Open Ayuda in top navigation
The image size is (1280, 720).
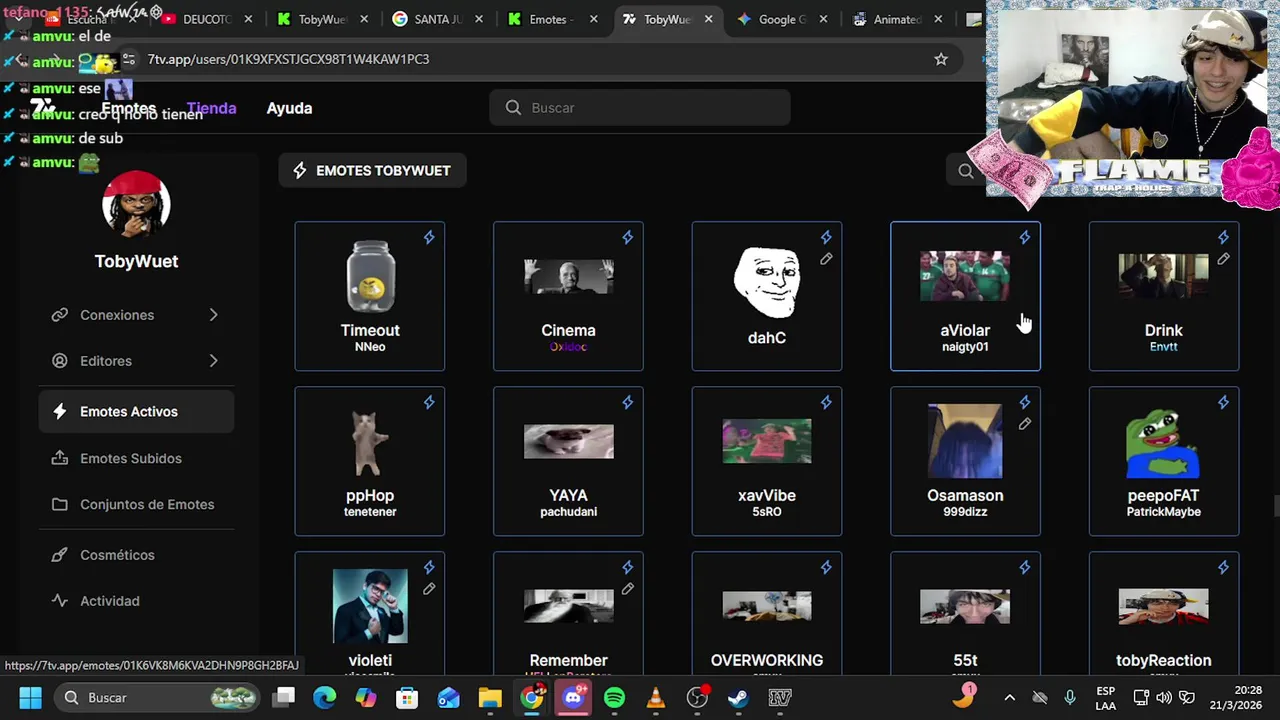tap(289, 108)
